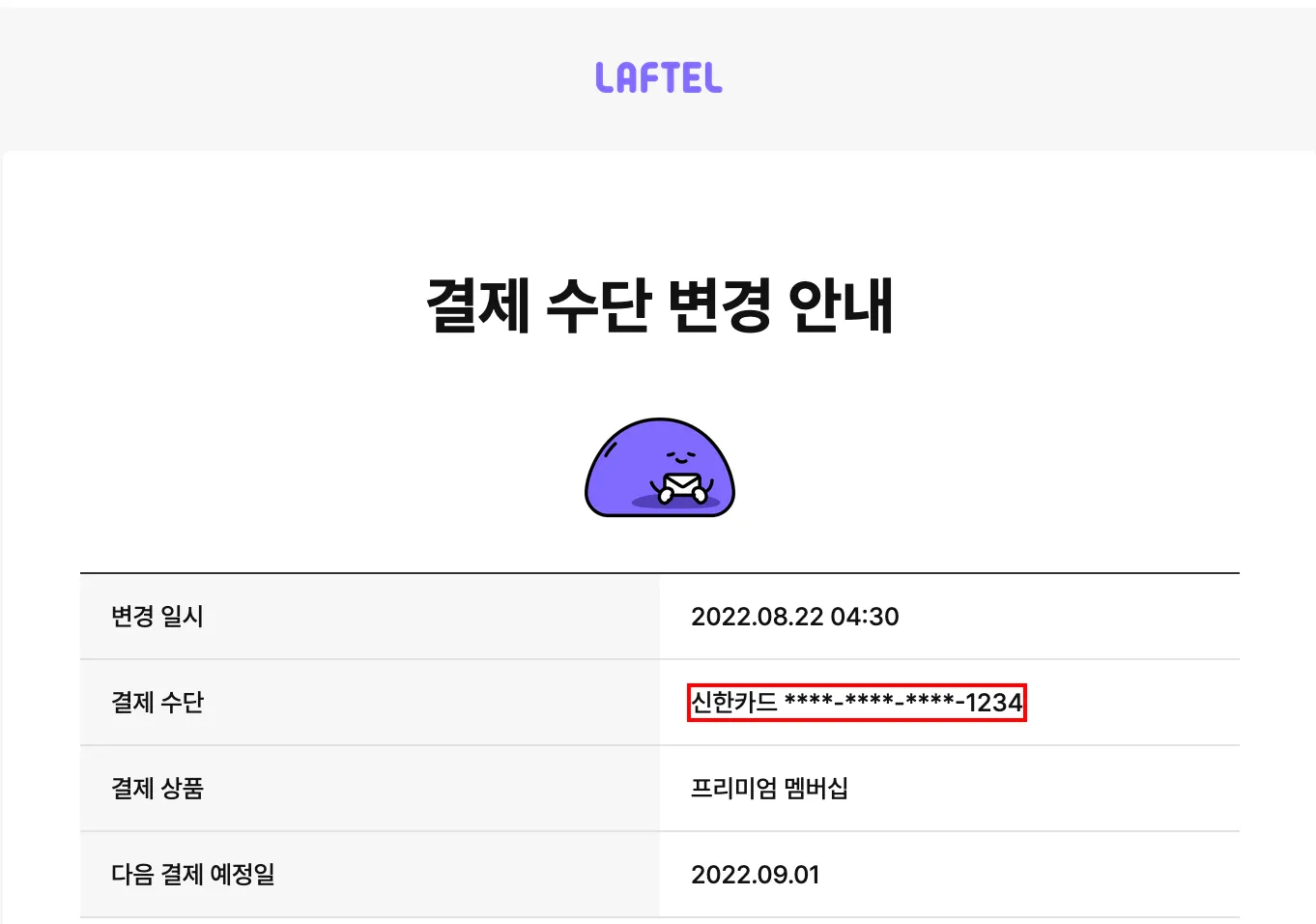This screenshot has width=1316, height=924.
Task: Select the 다음 결제 예정일 label
Action: point(193,875)
